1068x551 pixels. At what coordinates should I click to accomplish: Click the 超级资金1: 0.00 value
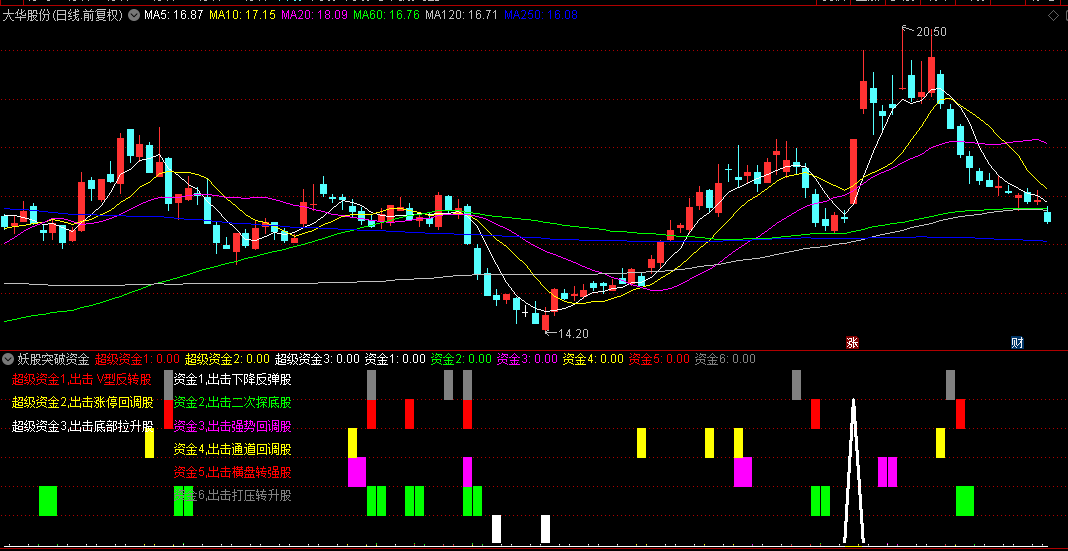point(137,358)
